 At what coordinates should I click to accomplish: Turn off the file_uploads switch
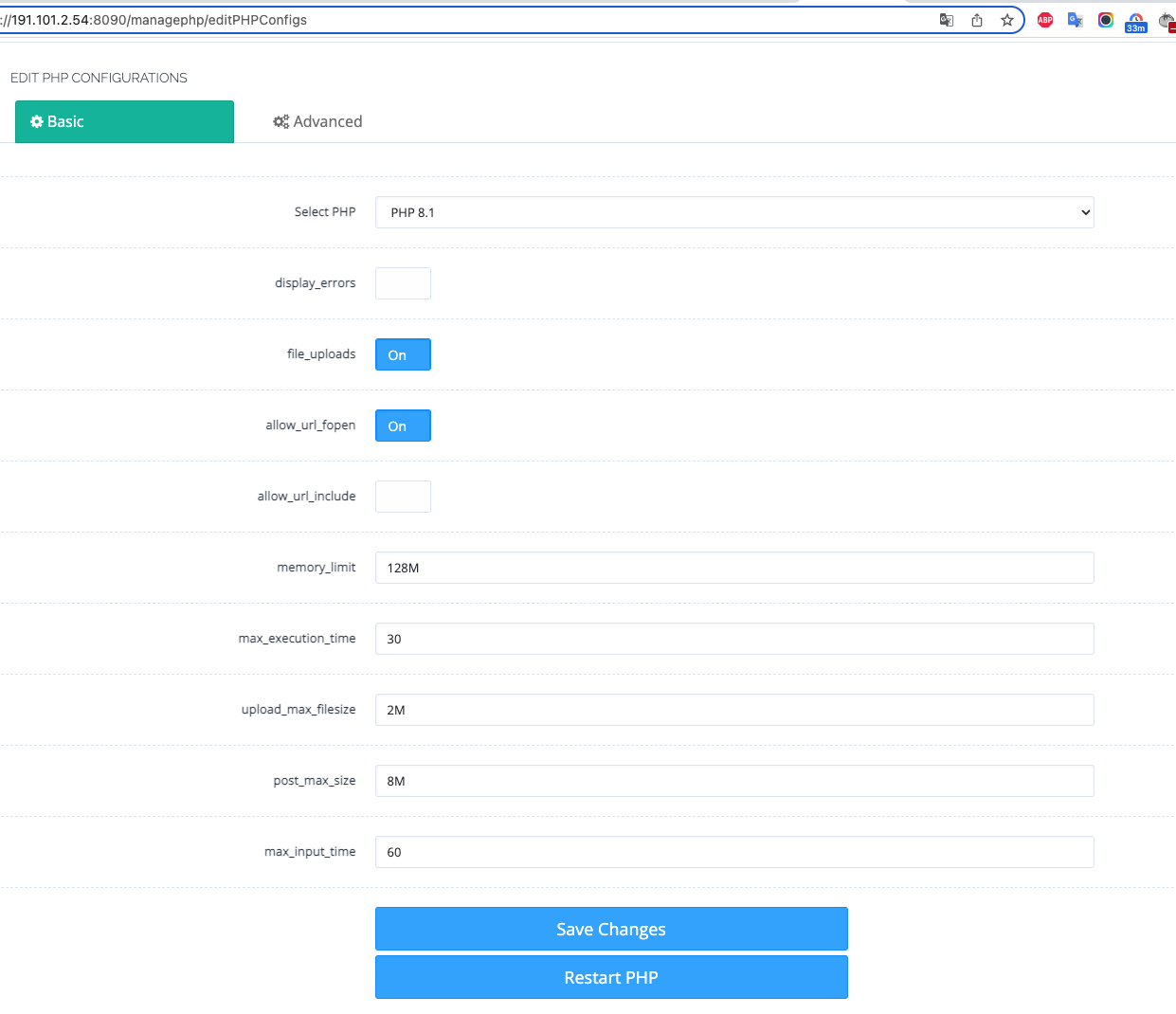click(403, 354)
